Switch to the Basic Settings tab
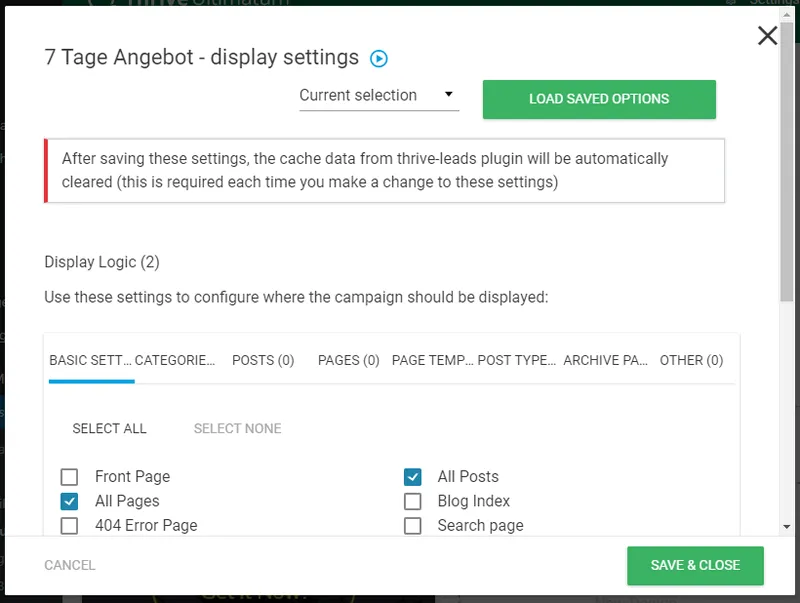This screenshot has width=800, height=603. coord(91,360)
